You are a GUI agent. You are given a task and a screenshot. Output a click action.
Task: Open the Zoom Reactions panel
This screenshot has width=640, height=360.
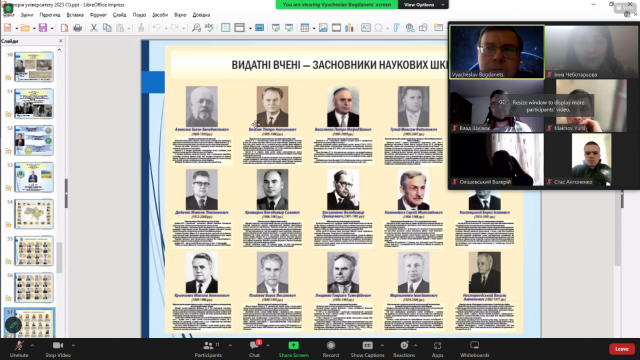(404, 349)
